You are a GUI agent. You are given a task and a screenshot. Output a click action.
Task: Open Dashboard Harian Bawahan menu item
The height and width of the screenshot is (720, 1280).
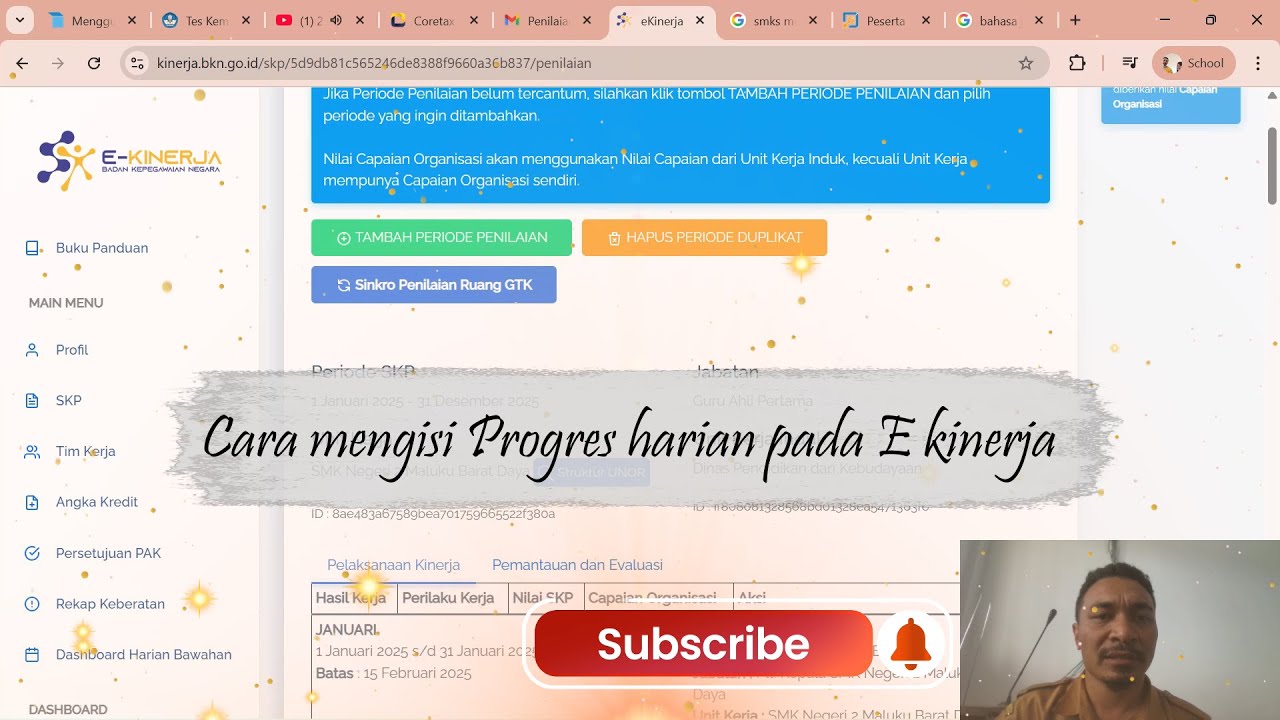click(144, 655)
